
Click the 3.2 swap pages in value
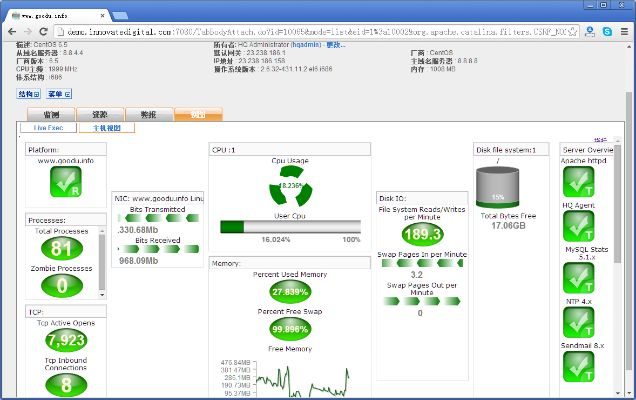point(417,275)
